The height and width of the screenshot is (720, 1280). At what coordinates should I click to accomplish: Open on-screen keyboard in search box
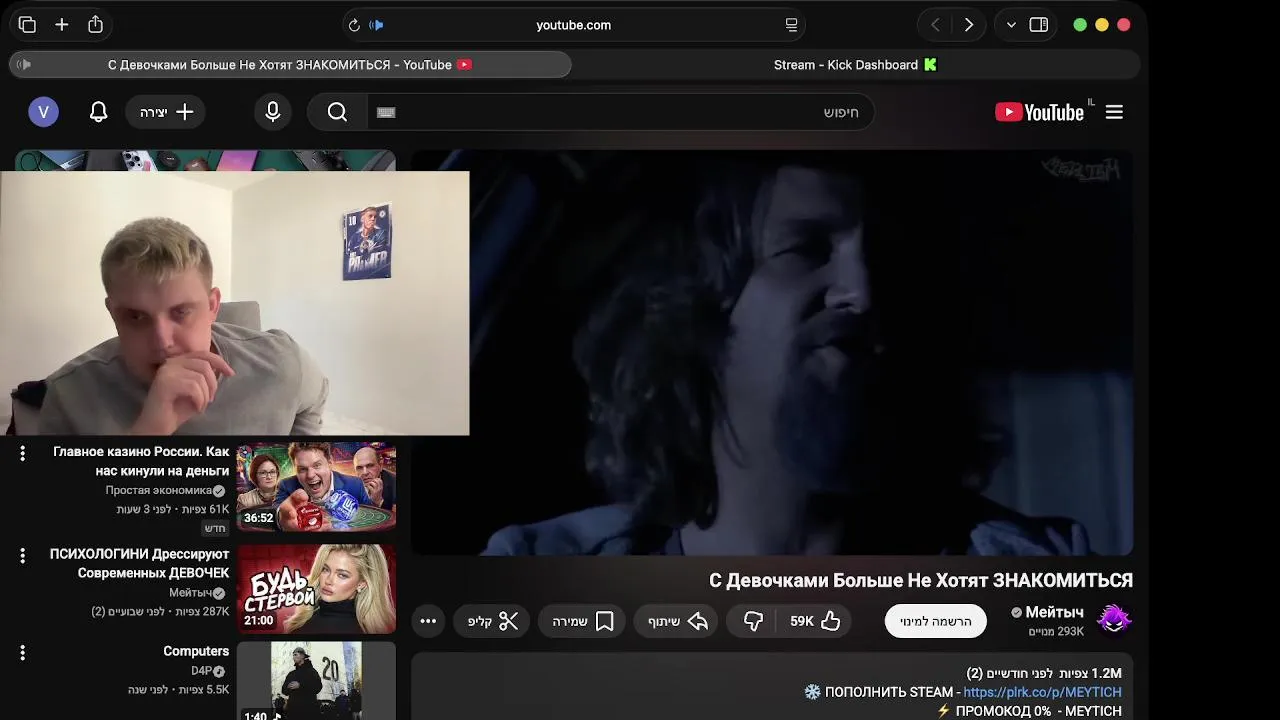[386, 112]
